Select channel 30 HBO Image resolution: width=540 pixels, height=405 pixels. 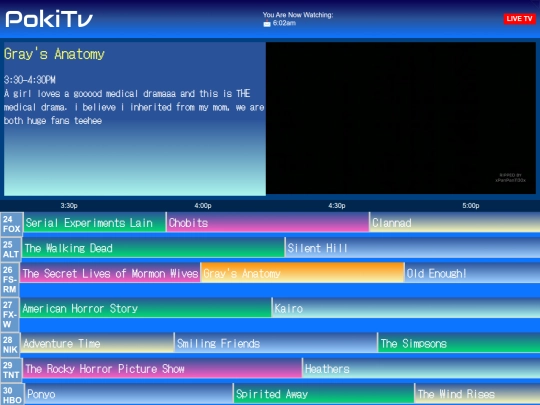click(x=12, y=395)
